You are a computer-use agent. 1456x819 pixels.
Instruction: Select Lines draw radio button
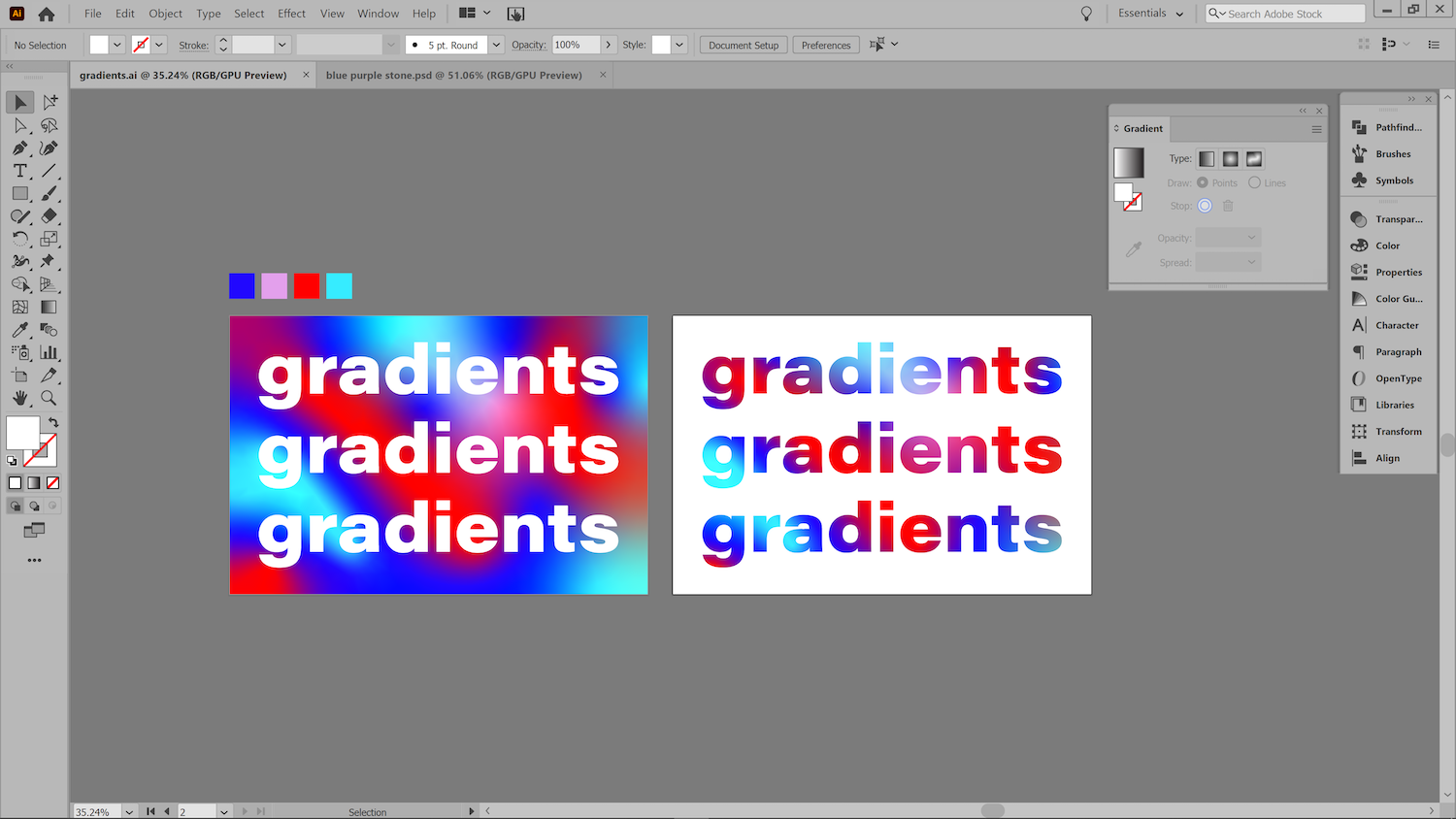point(1254,182)
